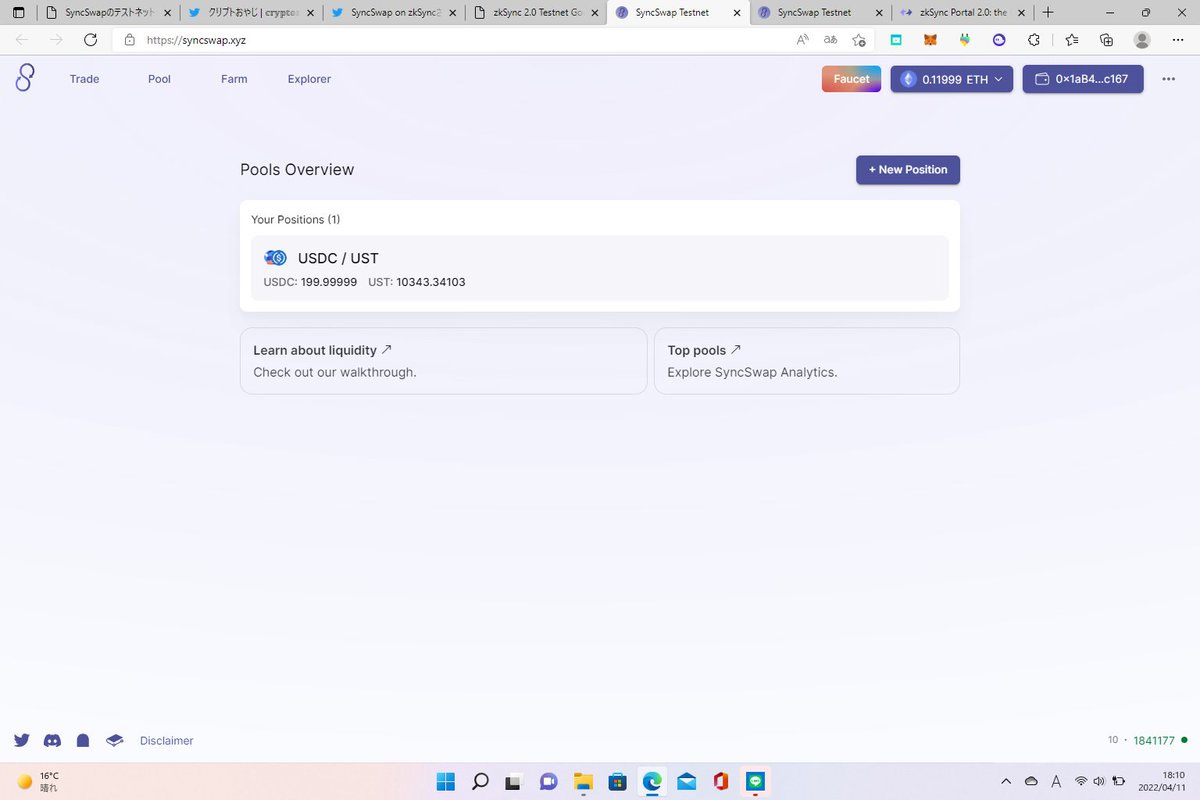Click the USDC/UST token pair icon

(276, 258)
